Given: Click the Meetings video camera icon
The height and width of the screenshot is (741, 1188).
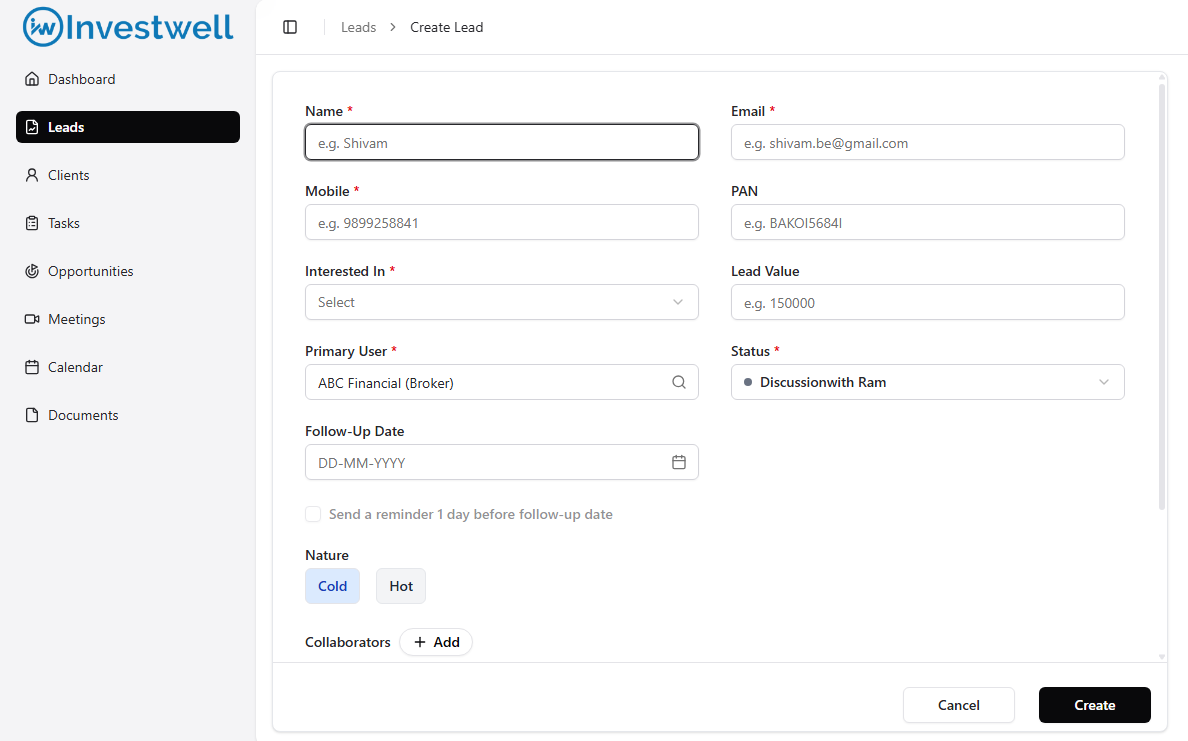Looking at the screenshot, I should 32,319.
